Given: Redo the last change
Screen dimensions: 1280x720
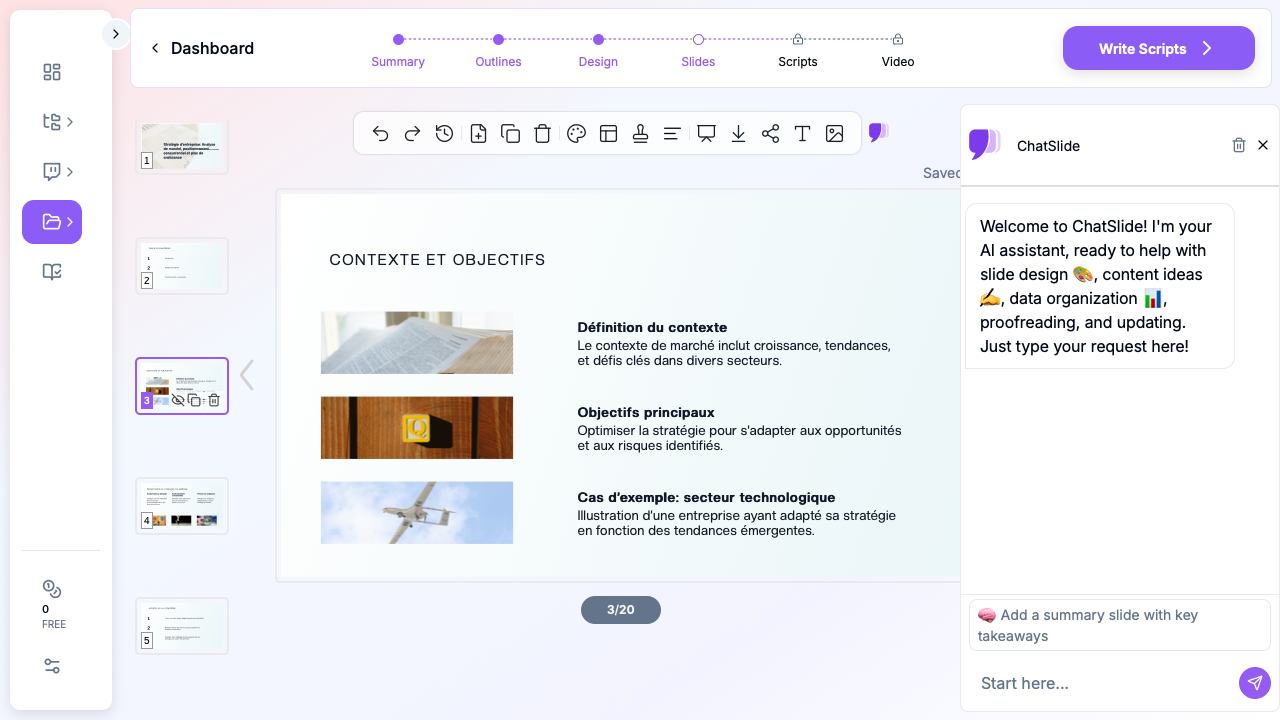Looking at the screenshot, I should [412, 133].
